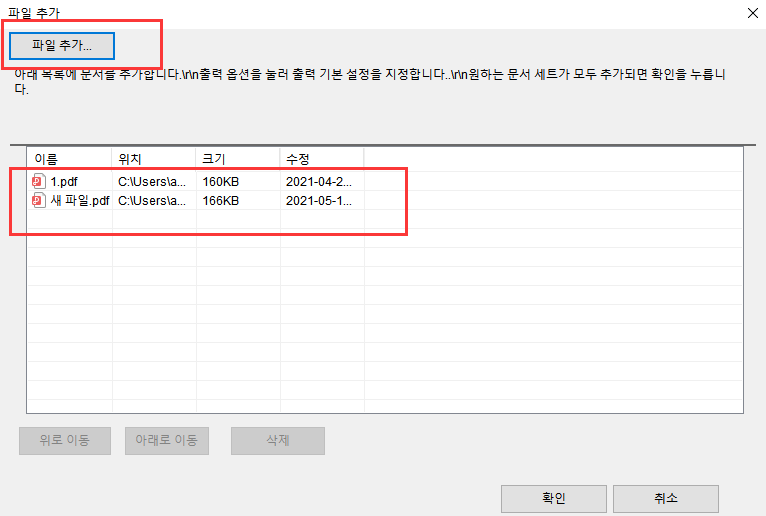Click the 위로 이동 button
Image resolution: width=766 pixels, height=516 pixels.
pos(65,441)
